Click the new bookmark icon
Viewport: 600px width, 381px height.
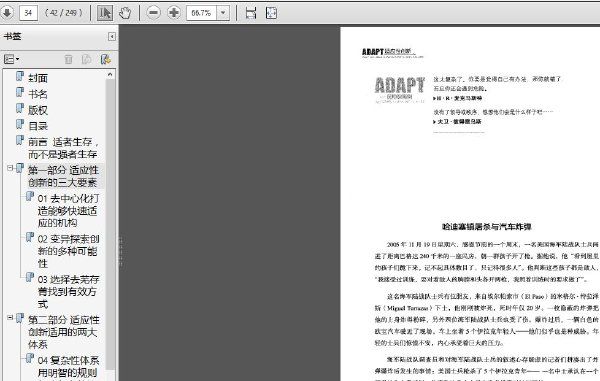(x=87, y=59)
